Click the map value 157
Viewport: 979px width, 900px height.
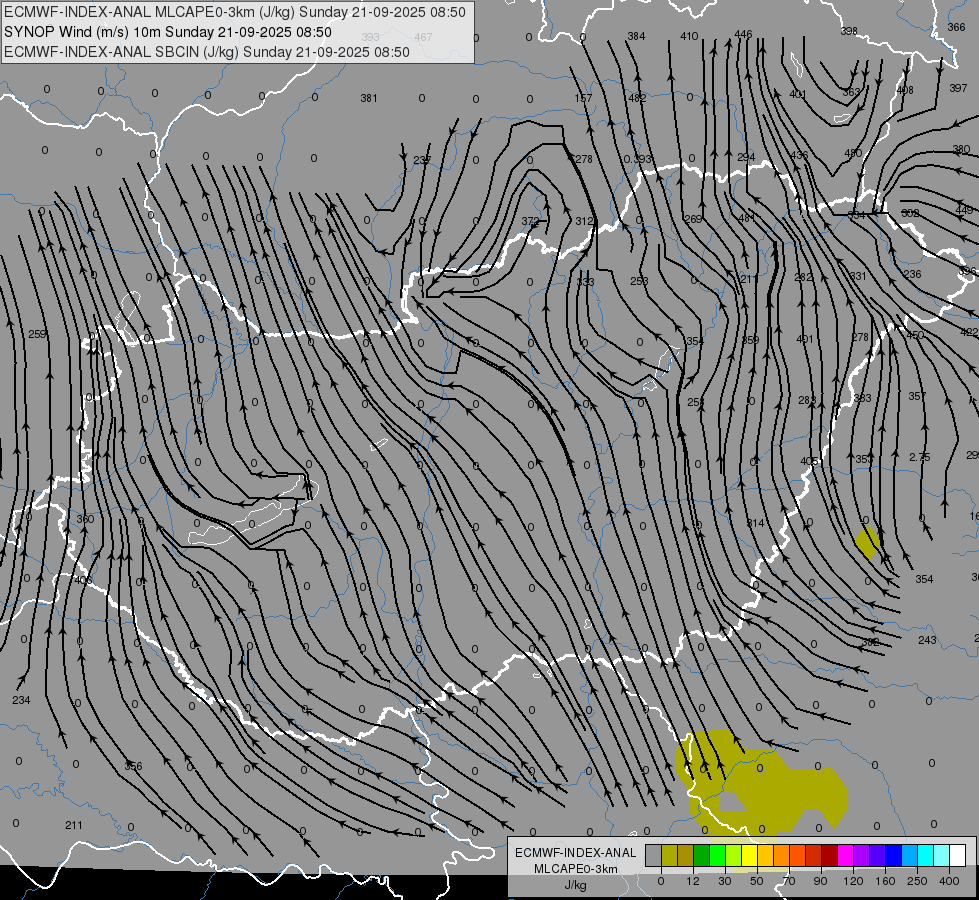(x=583, y=98)
